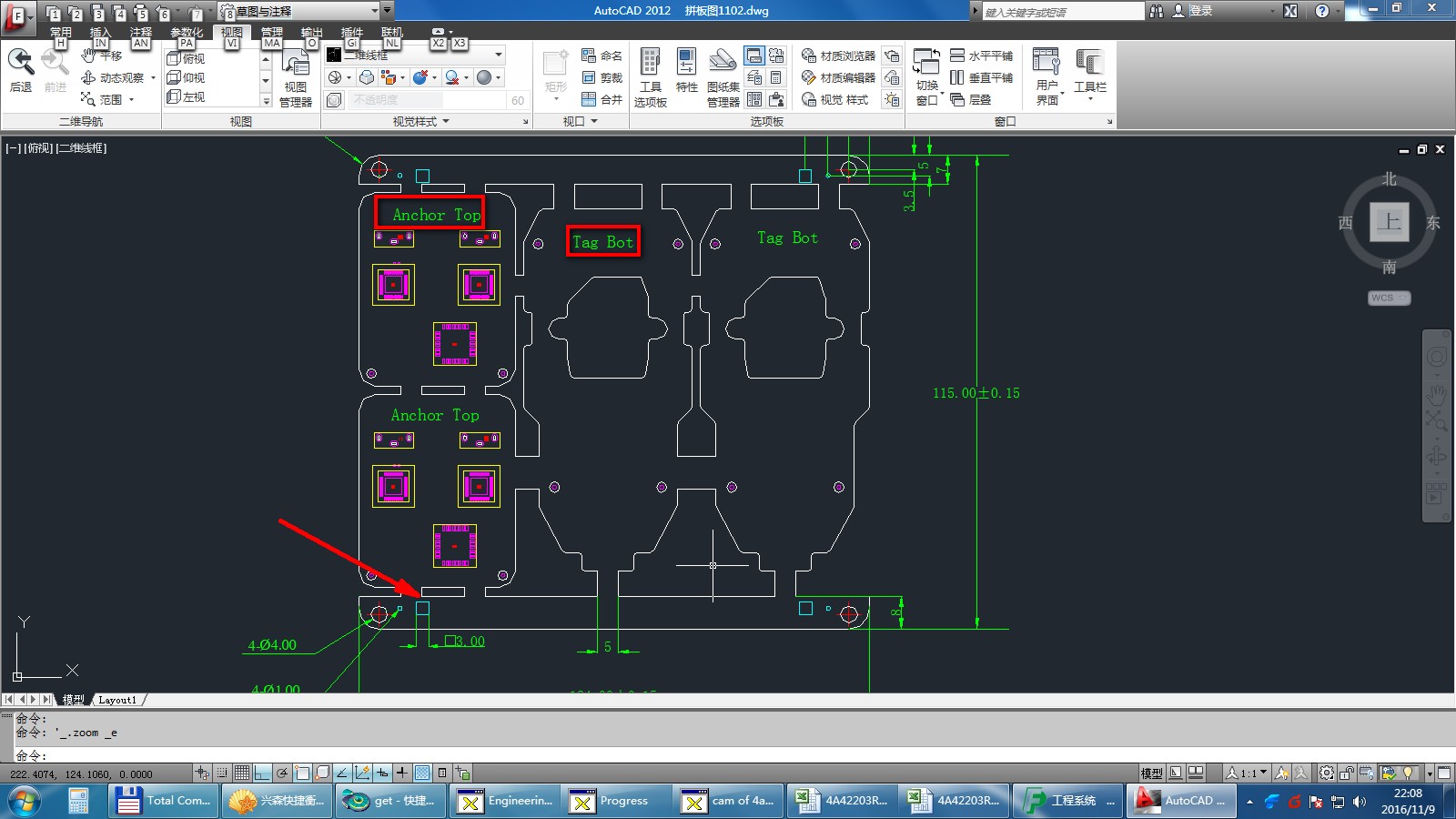The height and width of the screenshot is (819, 1456).
Task: Toggle grid display in status bar
Action: [242, 773]
